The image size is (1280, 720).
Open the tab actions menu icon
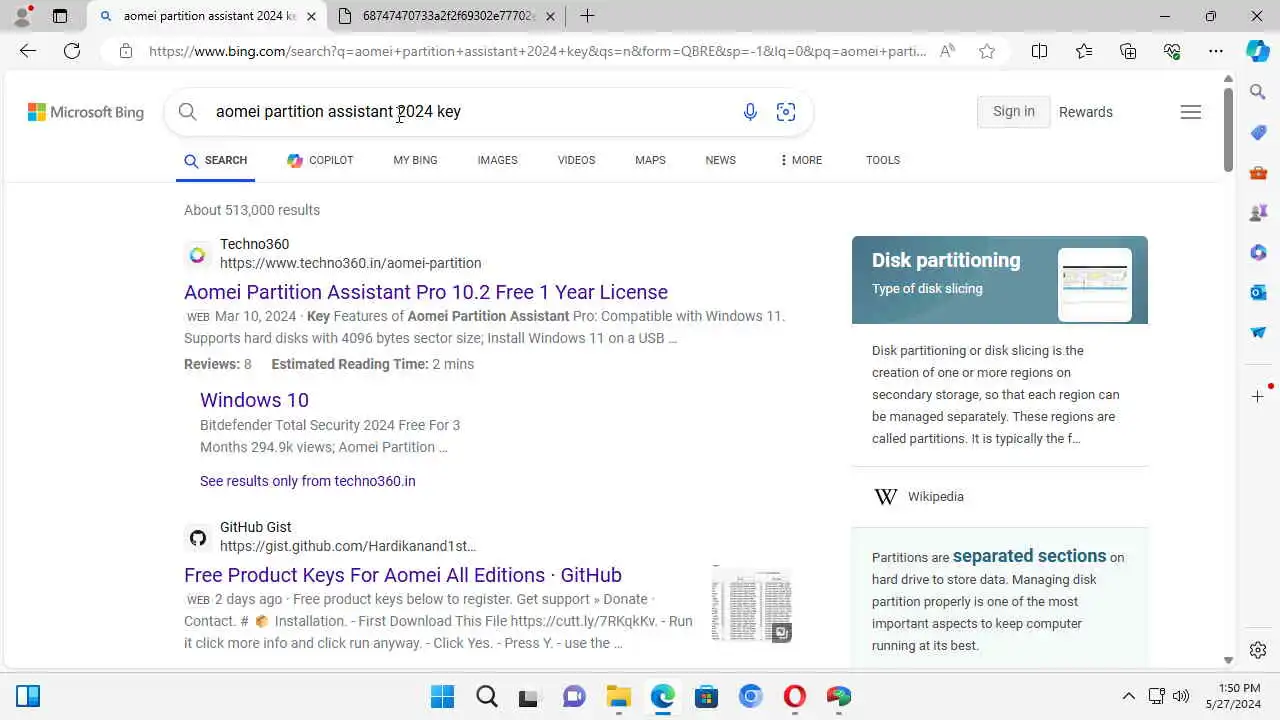[60, 16]
